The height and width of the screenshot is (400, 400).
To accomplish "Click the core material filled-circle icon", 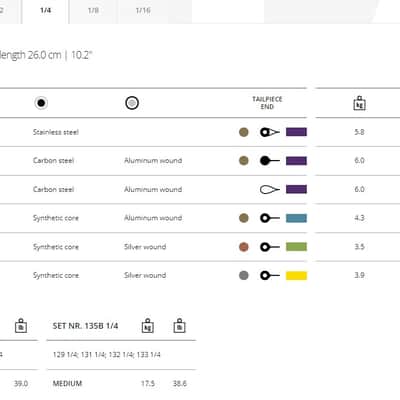I will pos(41,103).
